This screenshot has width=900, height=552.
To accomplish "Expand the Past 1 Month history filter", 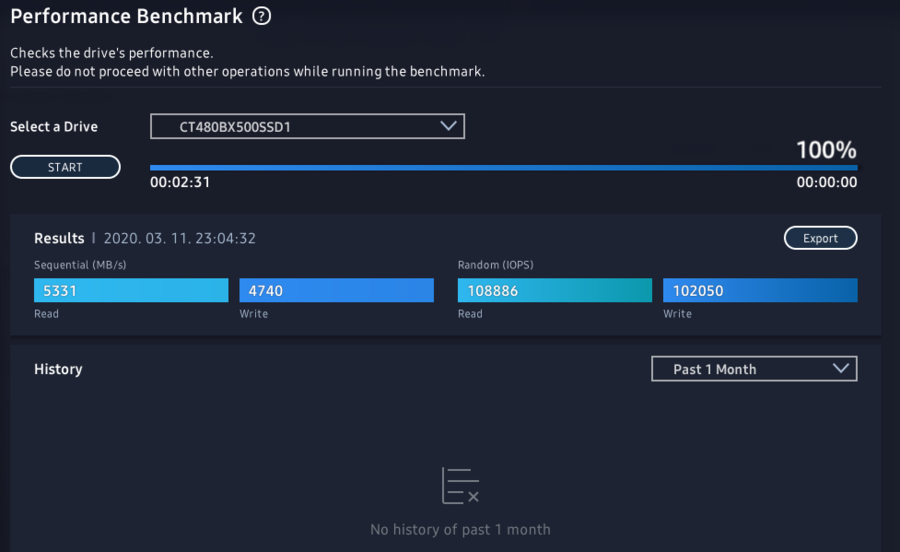I will click(754, 369).
